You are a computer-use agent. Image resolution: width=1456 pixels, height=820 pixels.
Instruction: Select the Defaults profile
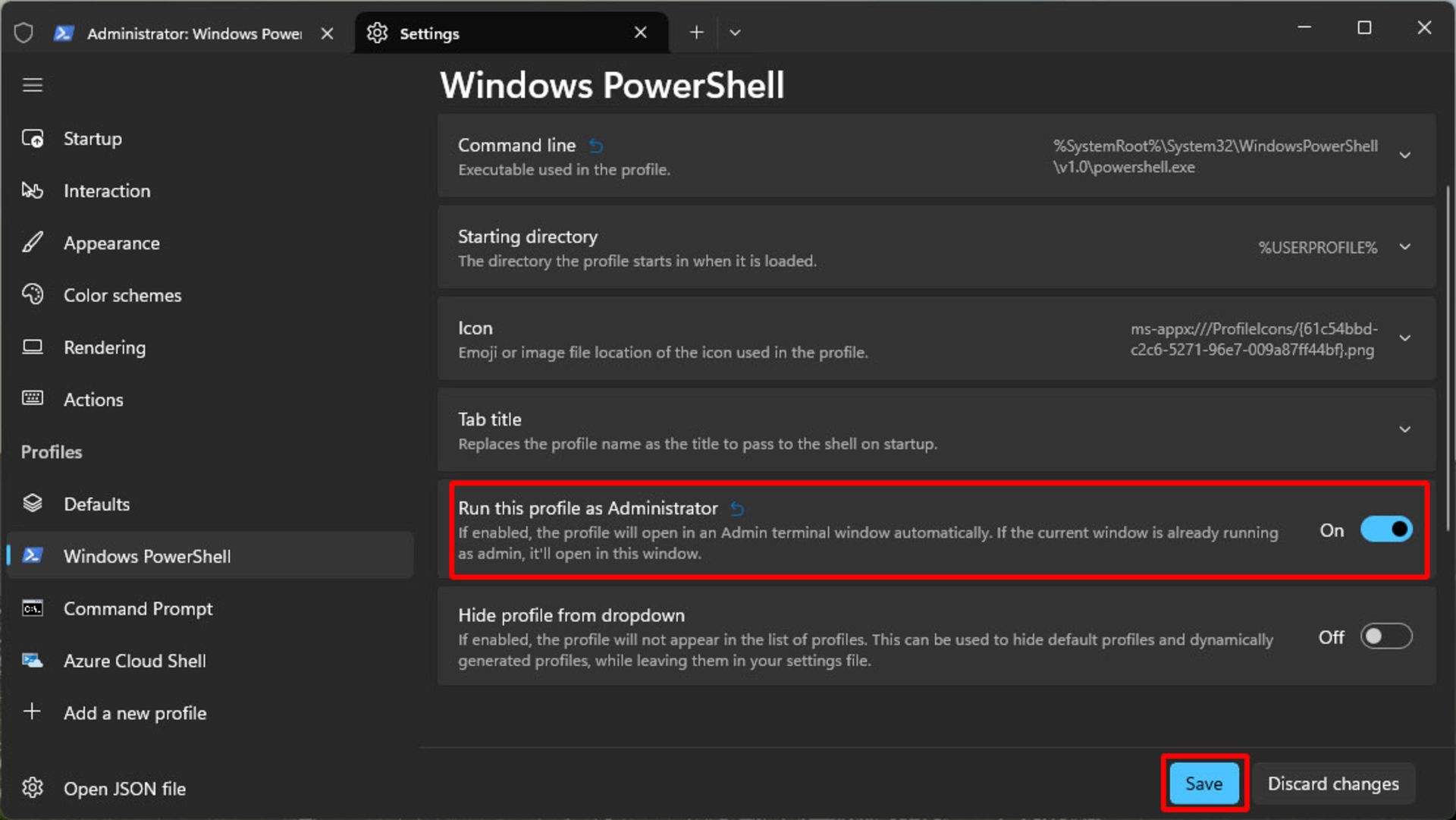[210, 504]
